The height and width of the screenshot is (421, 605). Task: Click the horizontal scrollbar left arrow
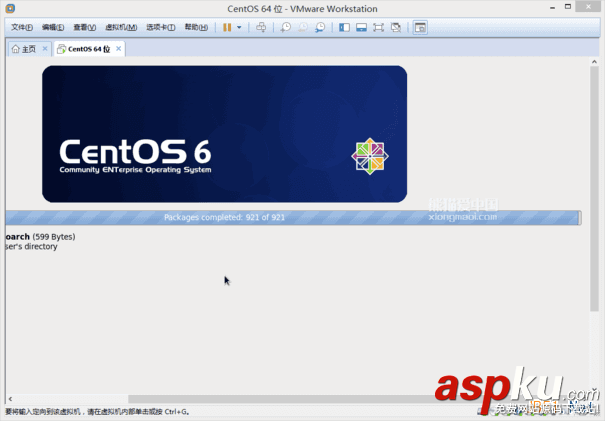tap(10, 399)
